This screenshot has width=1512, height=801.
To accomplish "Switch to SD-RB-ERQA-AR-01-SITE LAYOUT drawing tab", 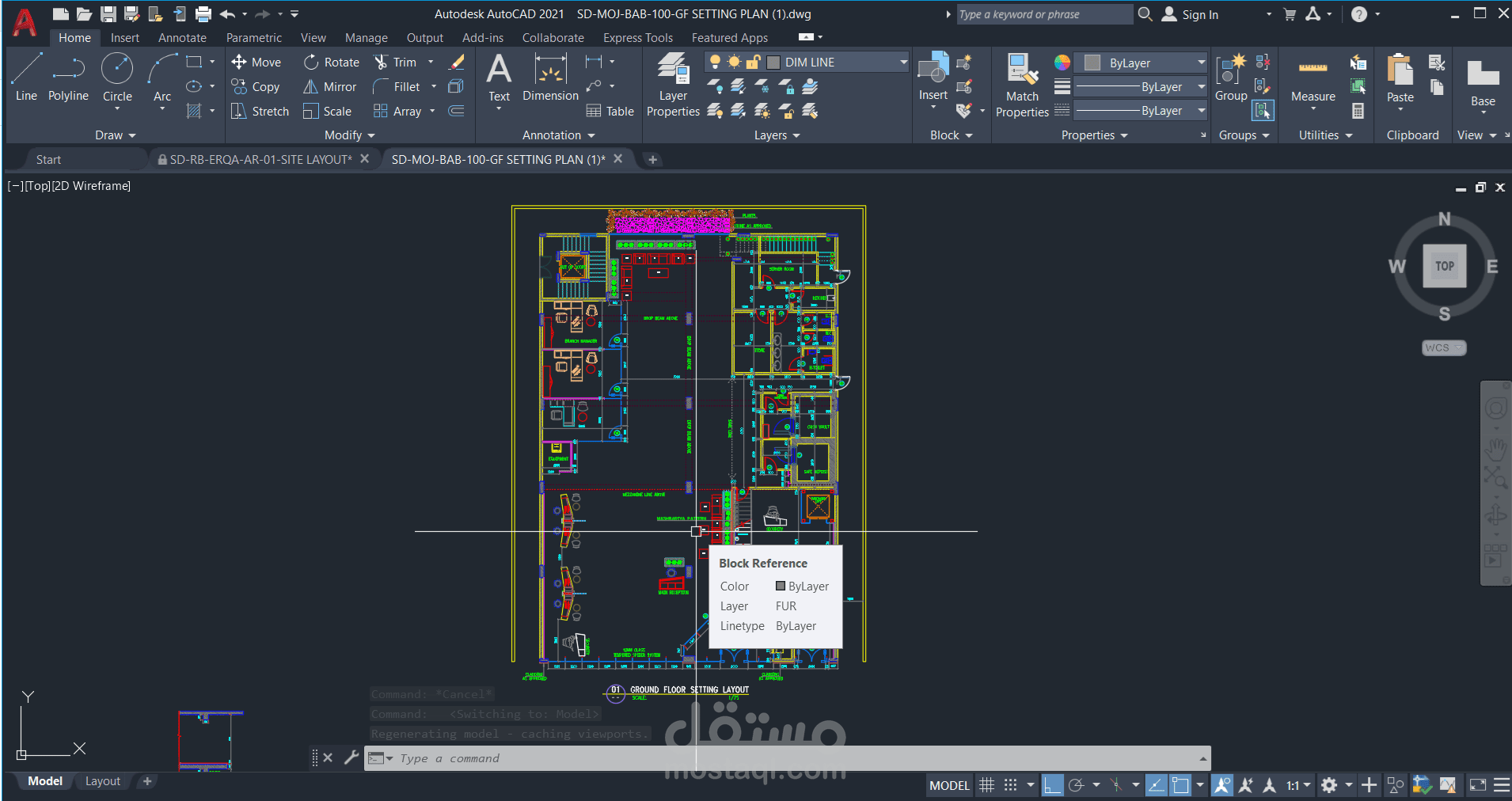I will tap(260, 159).
